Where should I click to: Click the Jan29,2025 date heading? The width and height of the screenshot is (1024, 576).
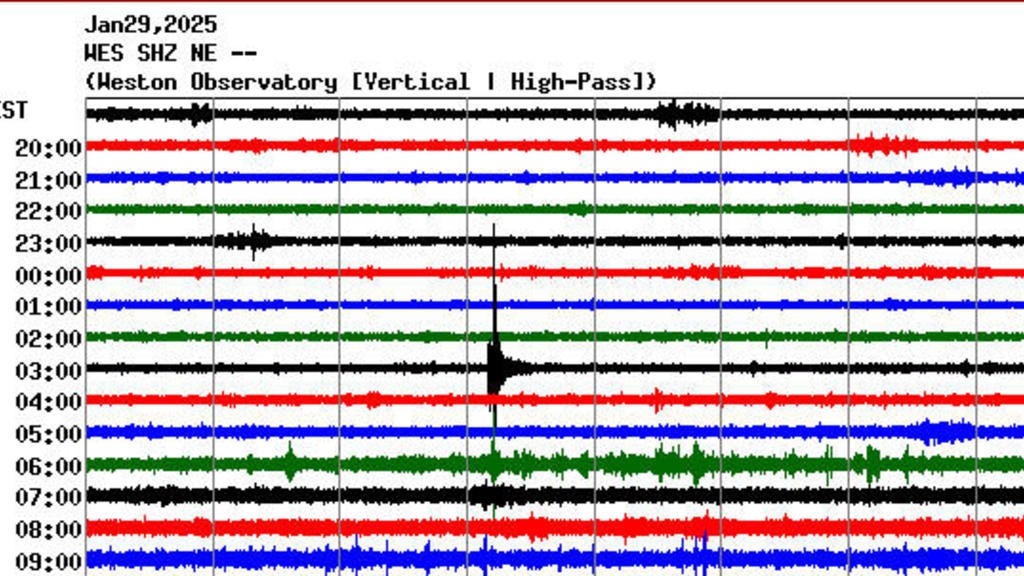tap(152, 24)
